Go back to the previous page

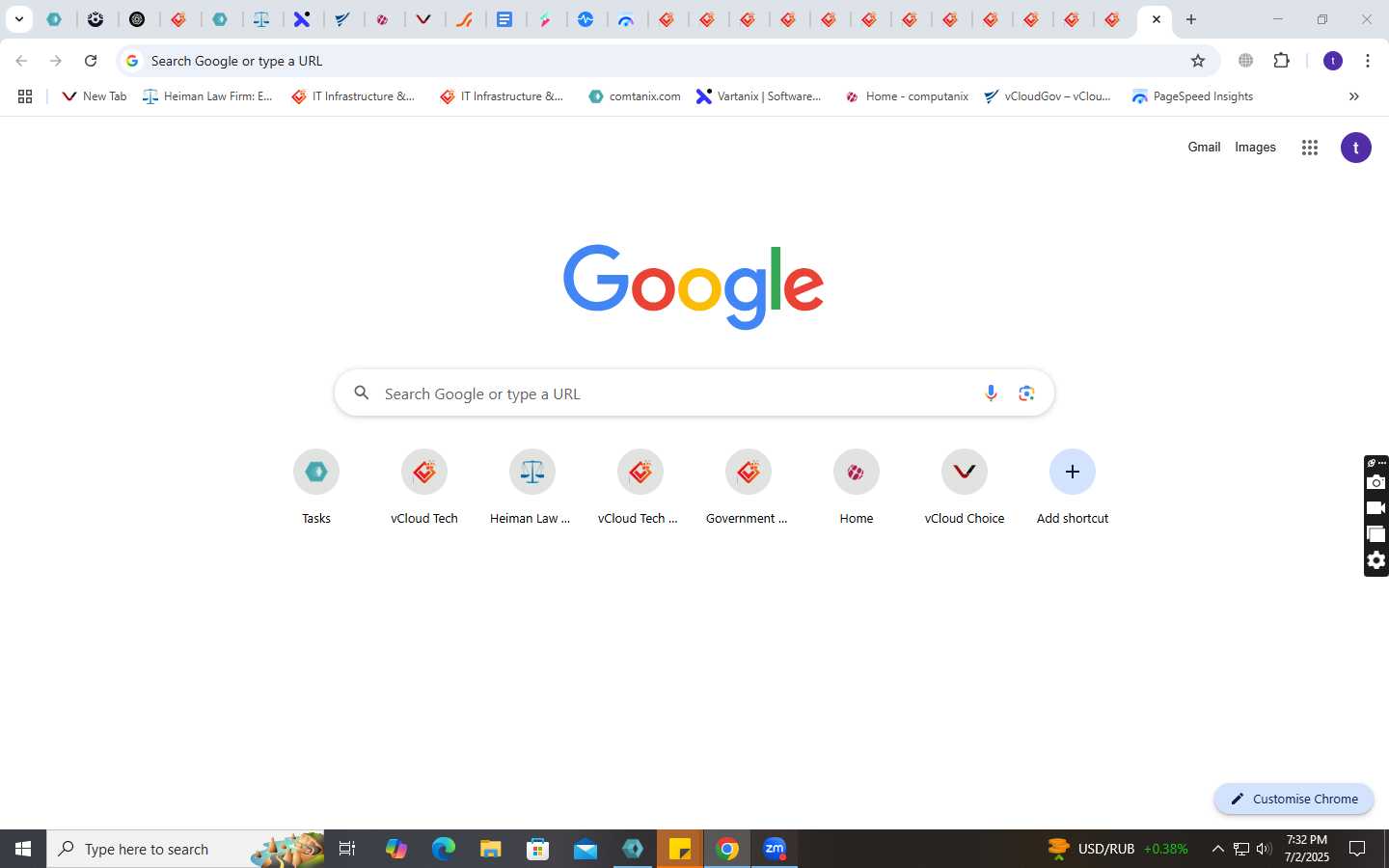(21, 61)
